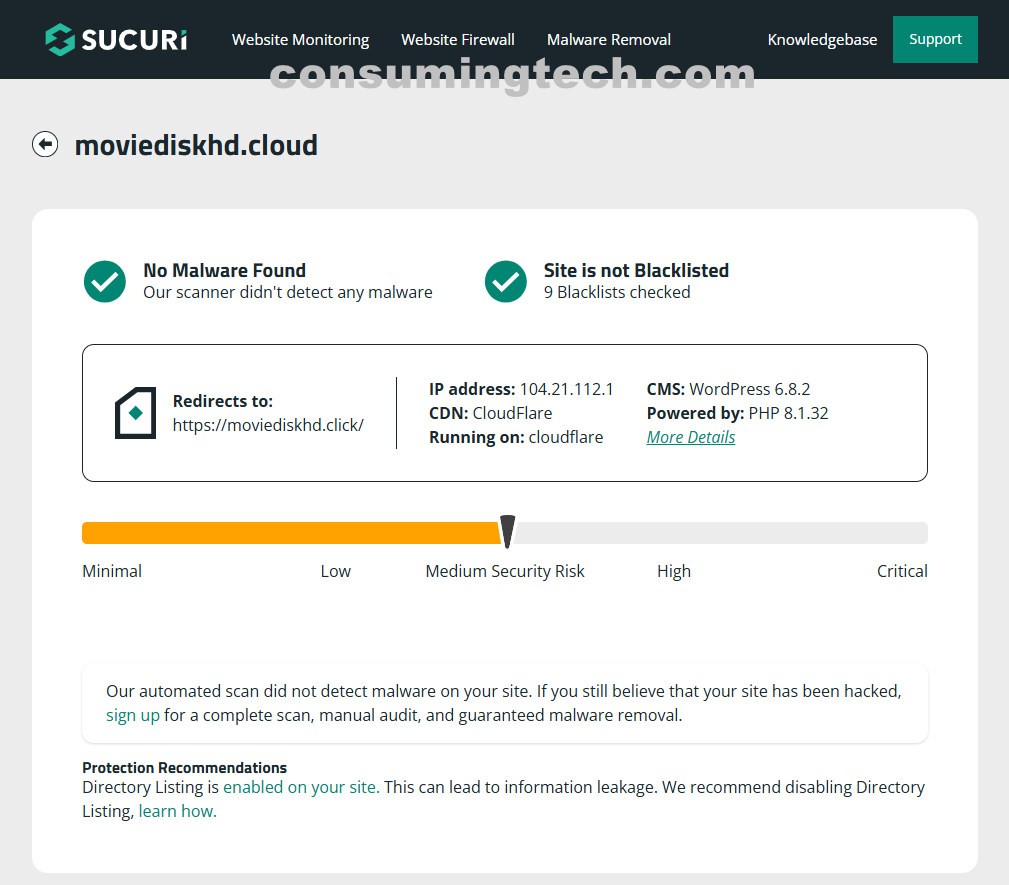Click the IP address 104.21.112.1 value
This screenshot has width=1009, height=885.
pyautogui.click(x=566, y=389)
